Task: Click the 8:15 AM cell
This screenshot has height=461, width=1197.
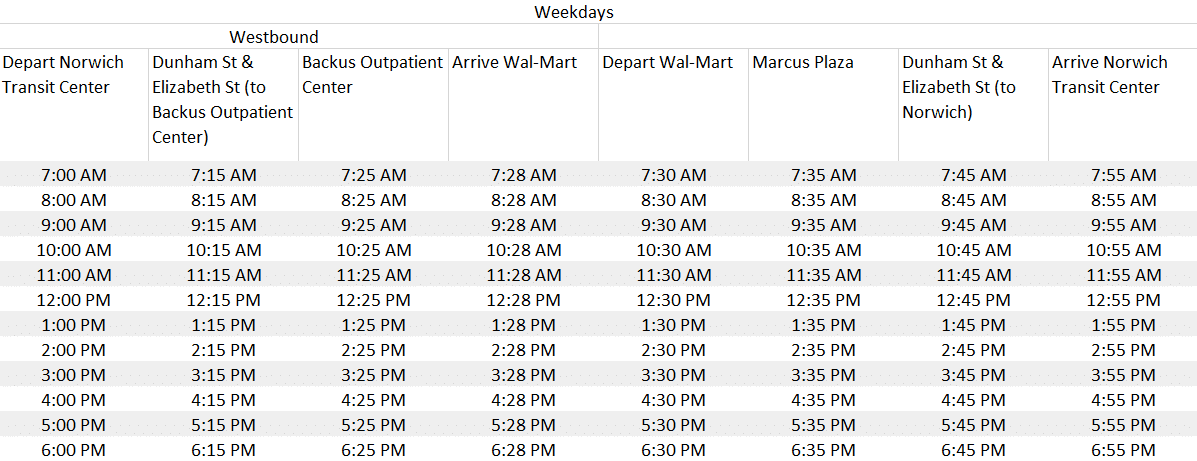Action: [224, 200]
